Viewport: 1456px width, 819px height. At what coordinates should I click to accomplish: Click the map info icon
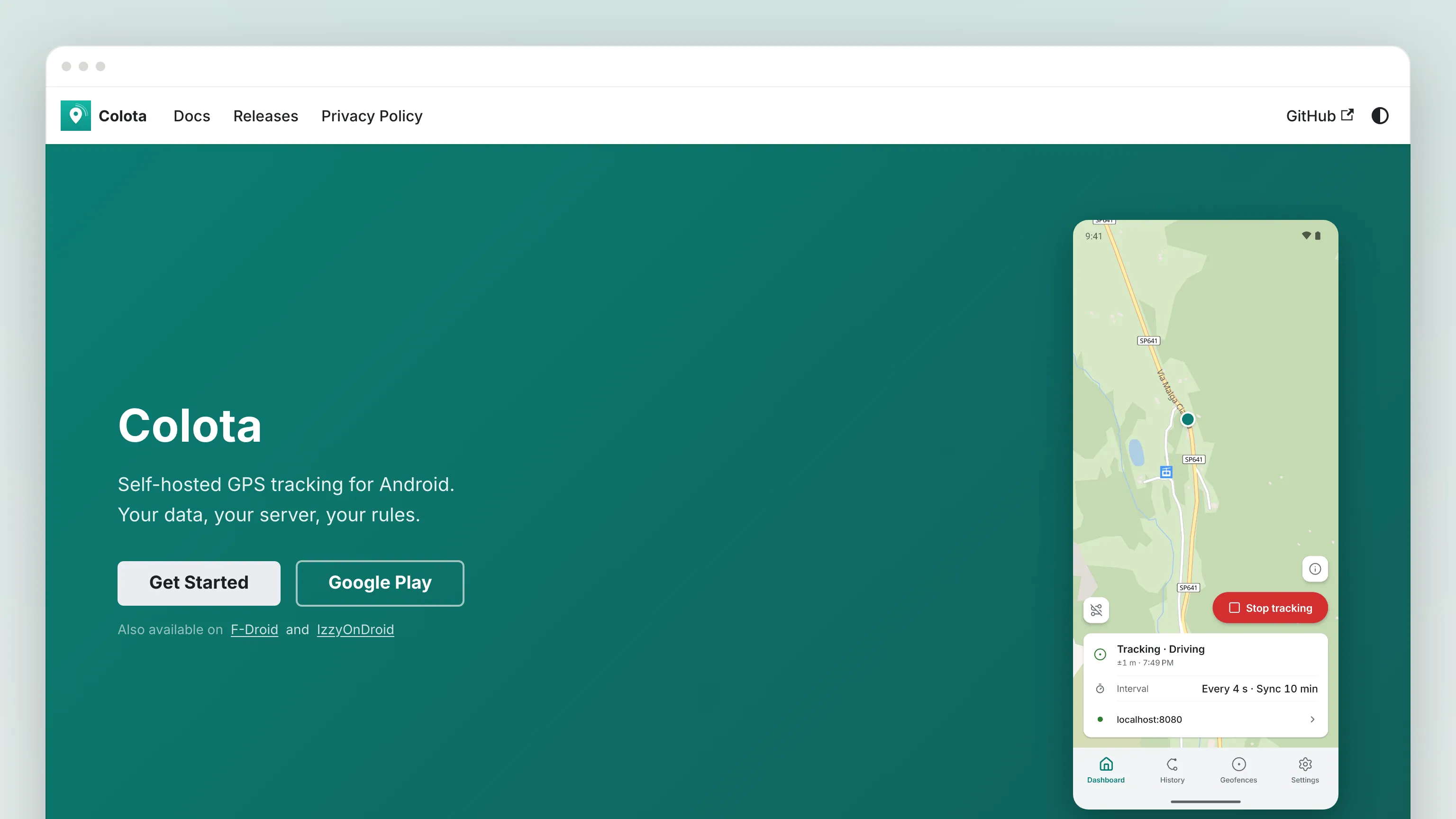pyautogui.click(x=1315, y=569)
